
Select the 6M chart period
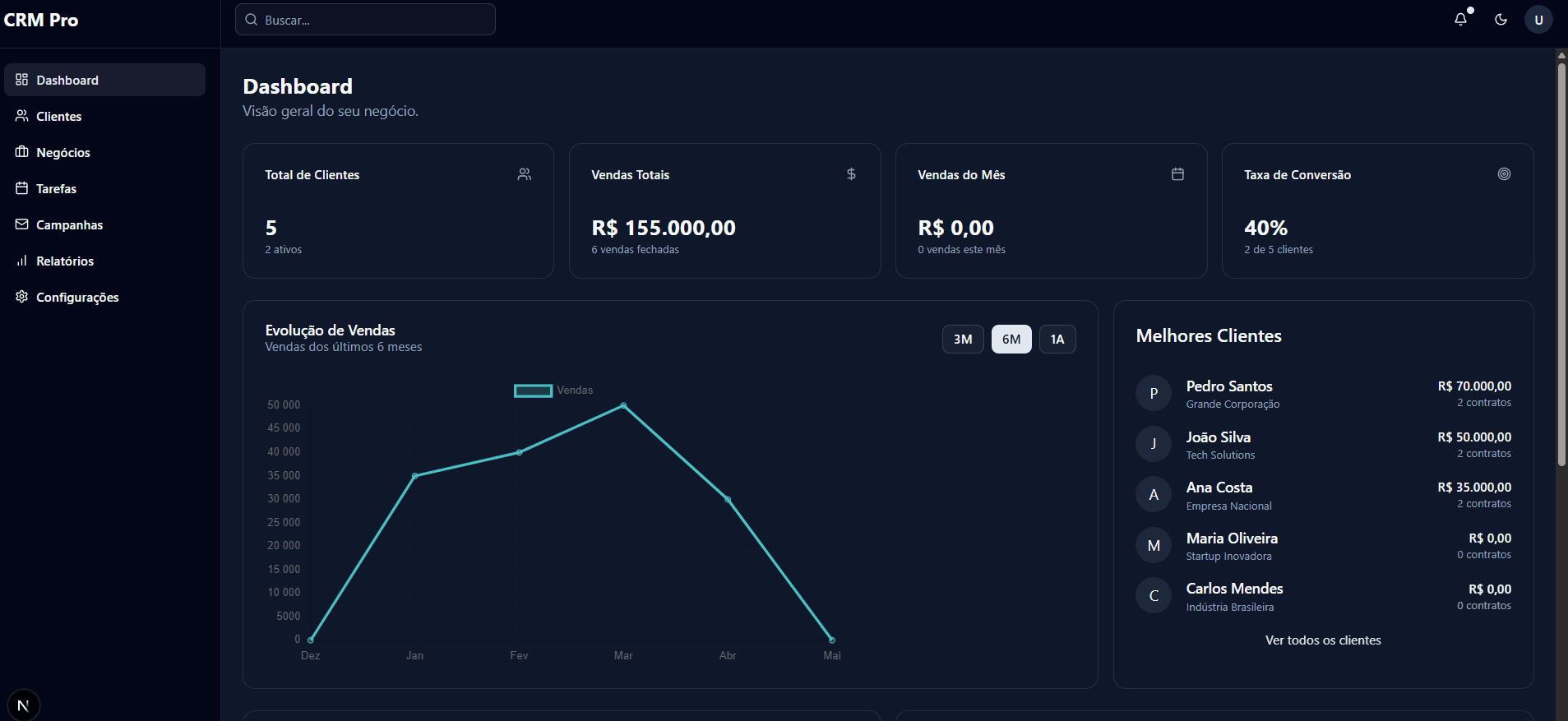click(x=1011, y=340)
